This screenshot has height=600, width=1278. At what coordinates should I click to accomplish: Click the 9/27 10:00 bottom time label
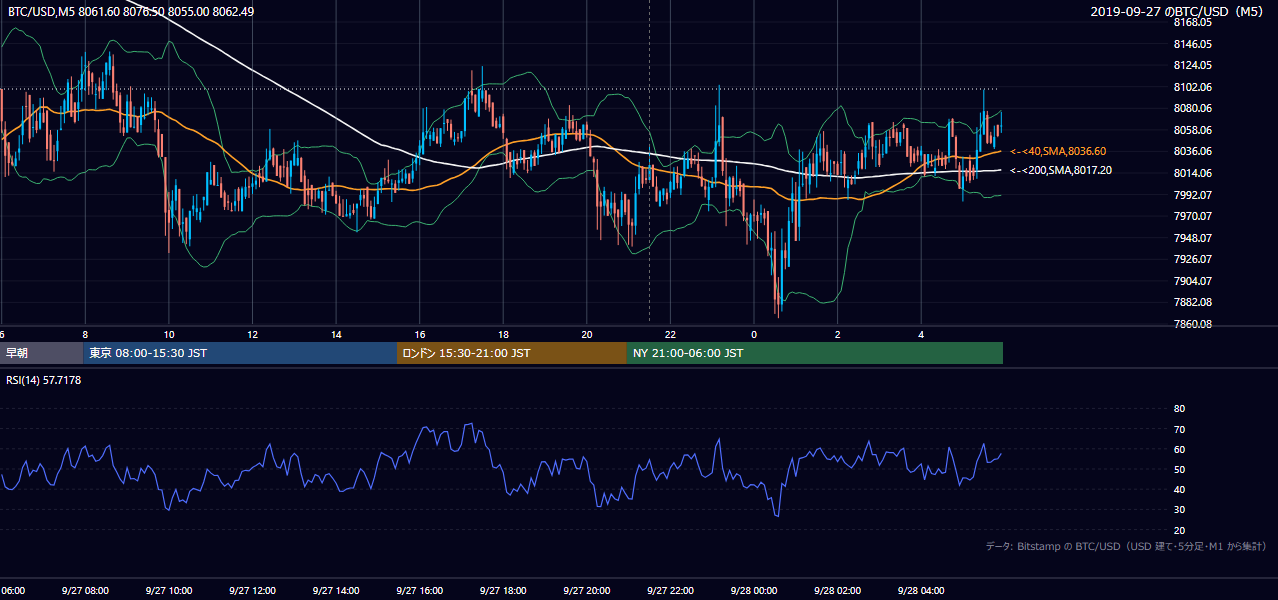pyautogui.click(x=168, y=591)
